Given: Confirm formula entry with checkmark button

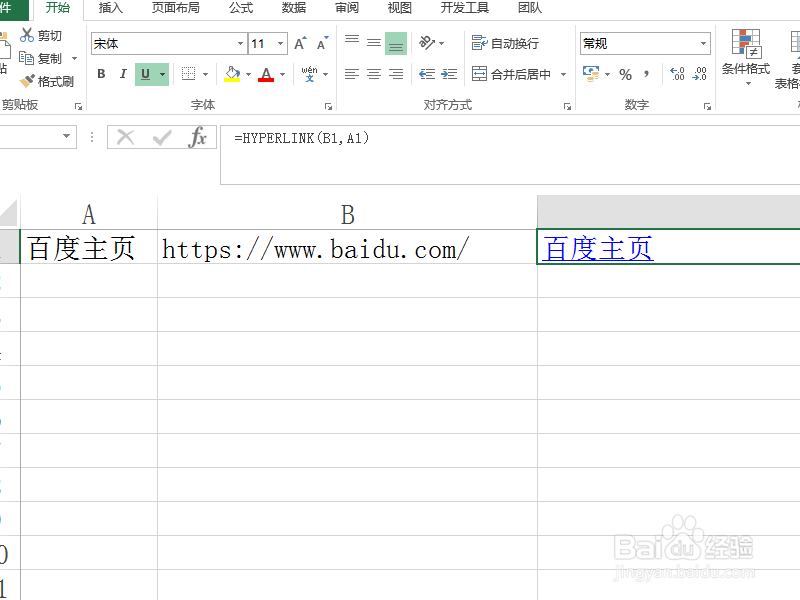Looking at the screenshot, I should click(162, 137).
